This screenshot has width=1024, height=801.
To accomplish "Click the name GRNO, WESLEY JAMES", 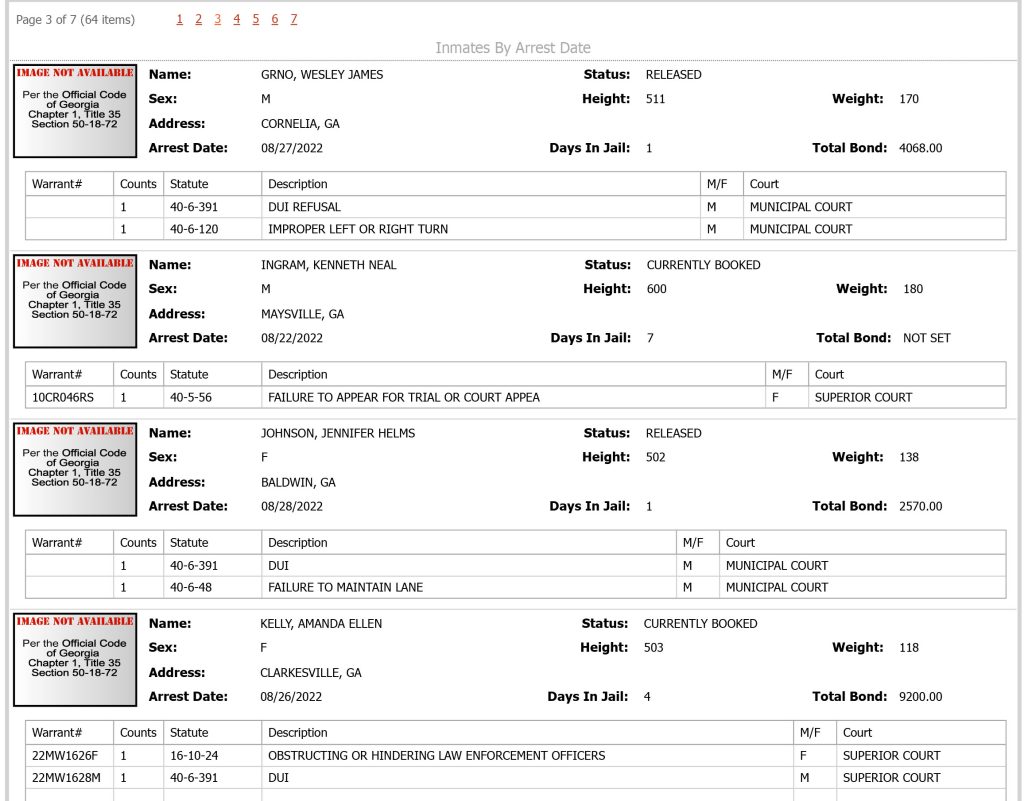I will tap(322, 74).
